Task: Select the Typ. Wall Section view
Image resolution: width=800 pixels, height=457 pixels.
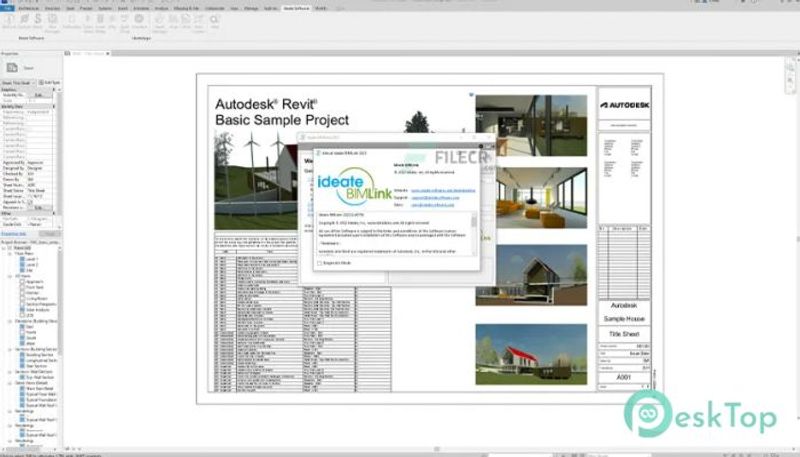Action: coord(40,377)
